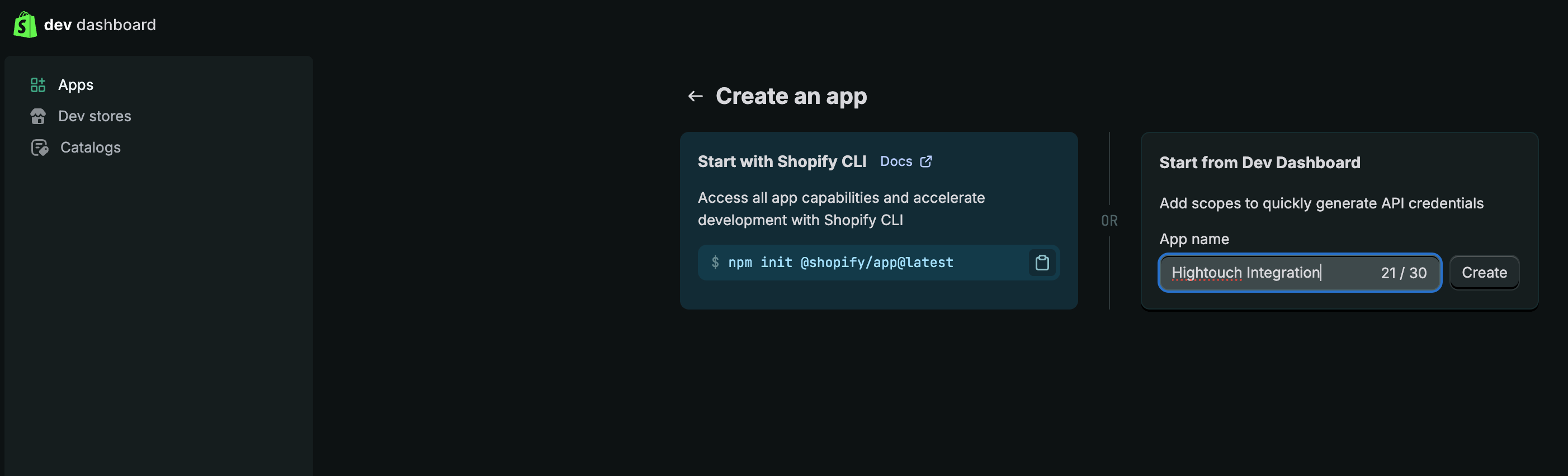The image size is (1568, 476).
Task: Click the Catalogs icon in sidebar
Action: point(40,147)
